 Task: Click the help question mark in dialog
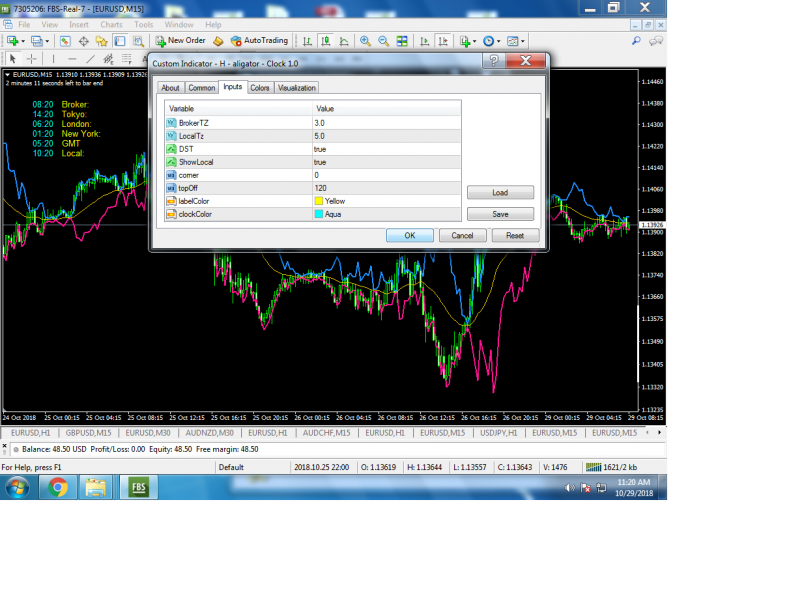[x=494, y=62]
